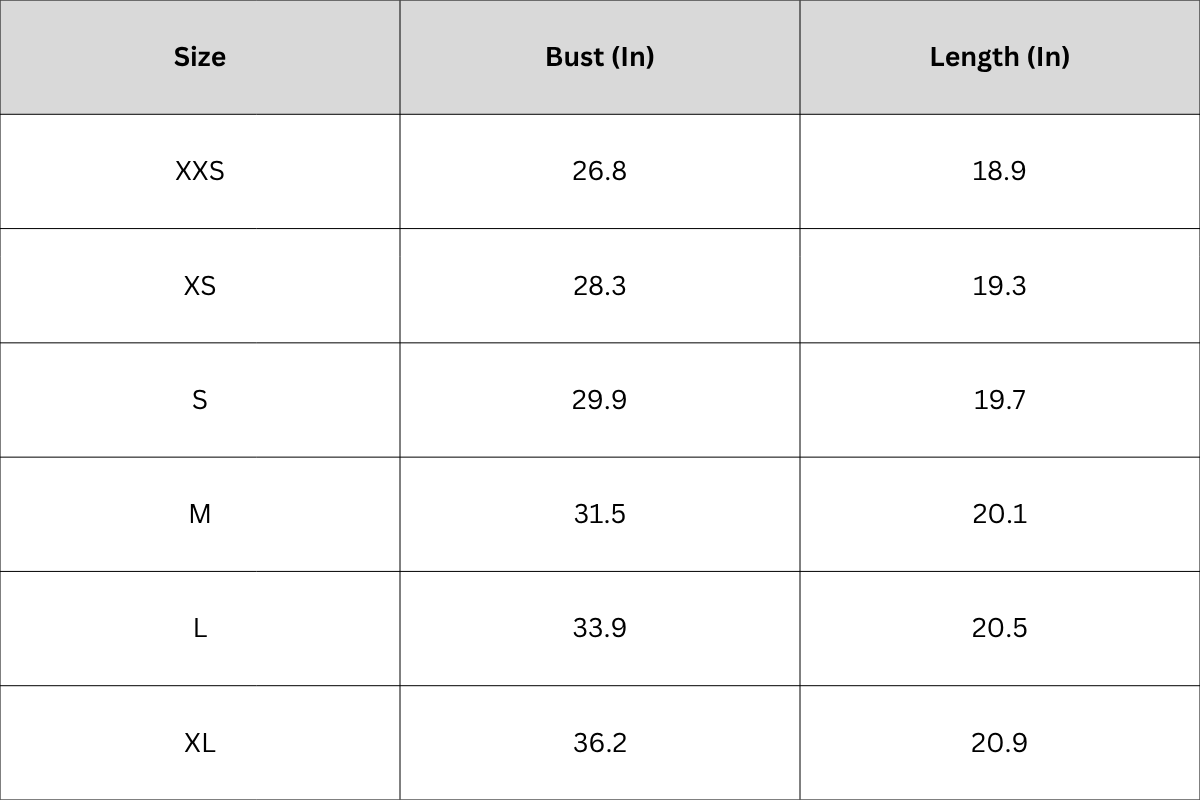This screenshot has width=1200, height=800.
Task: Click the Length (In) column header
Action: click(1000, 57)
